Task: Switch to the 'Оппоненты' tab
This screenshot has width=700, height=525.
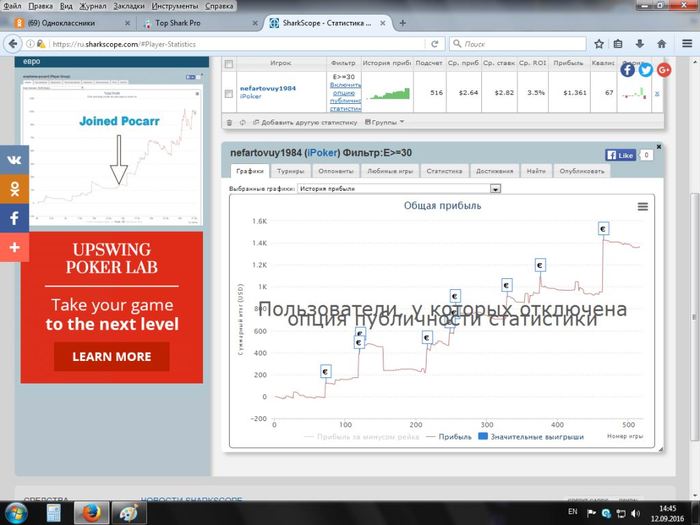Action: click(x=336, y=171)
